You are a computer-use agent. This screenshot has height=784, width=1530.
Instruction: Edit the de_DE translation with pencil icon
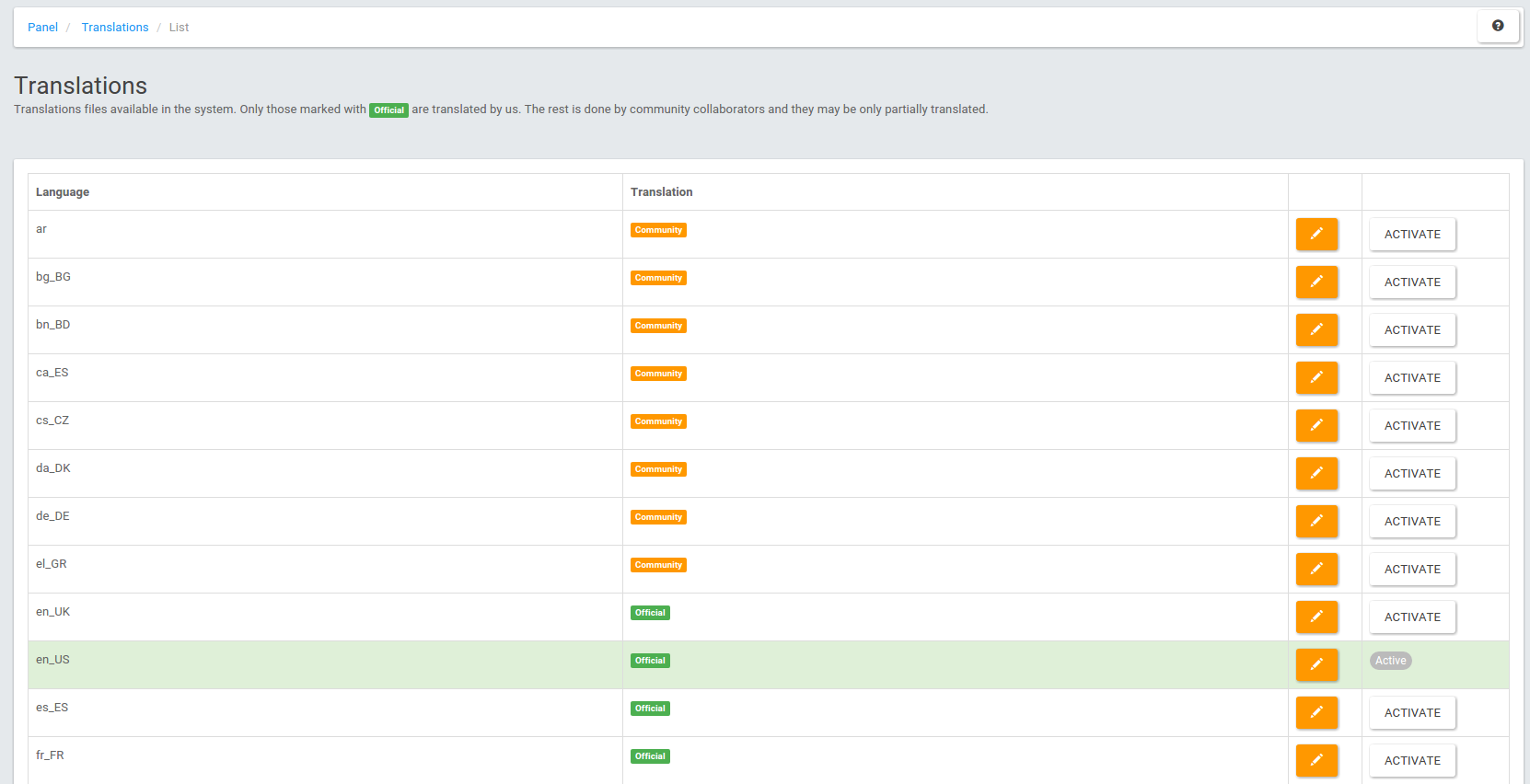pos(1316,521)
